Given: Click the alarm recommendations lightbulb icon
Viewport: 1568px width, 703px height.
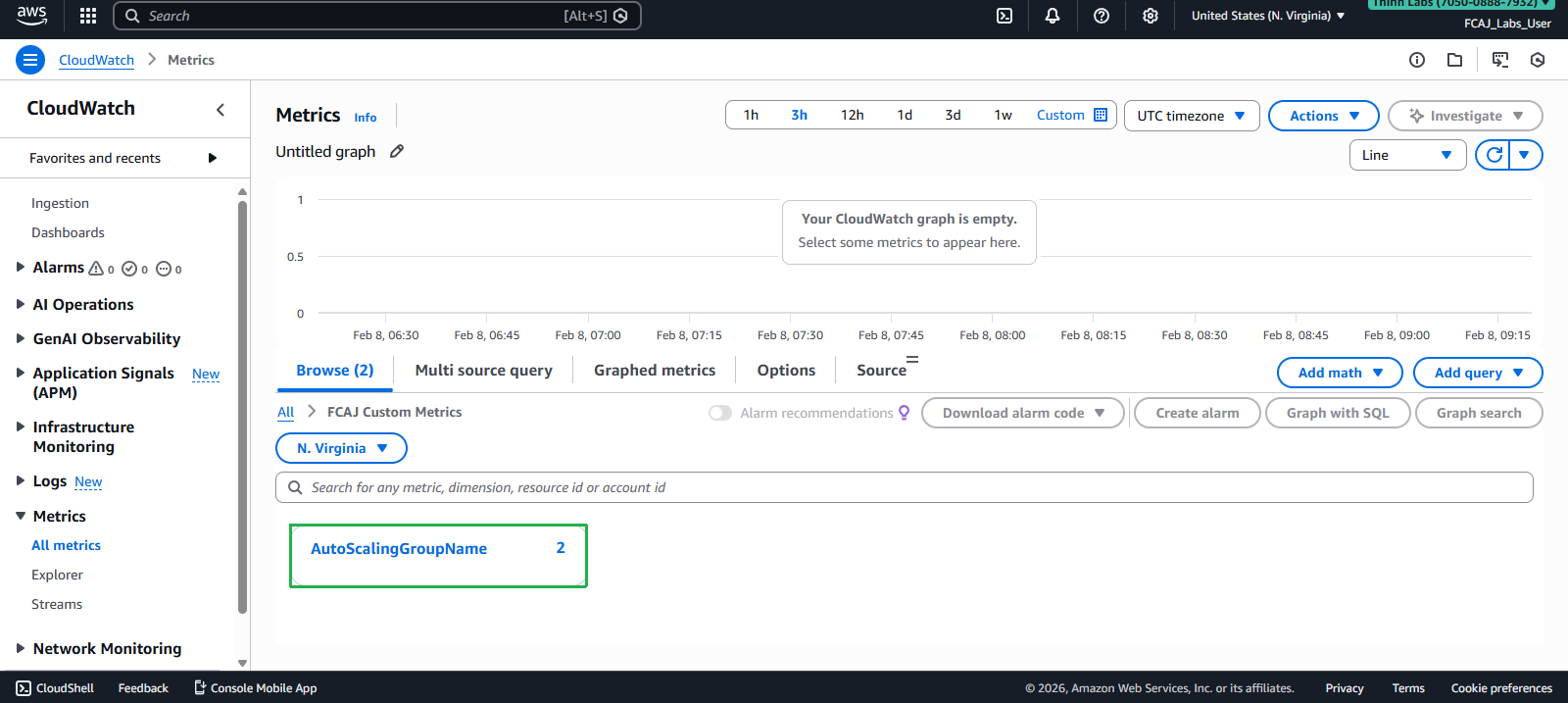Looking at the screenshot, I should pos(904,413).
